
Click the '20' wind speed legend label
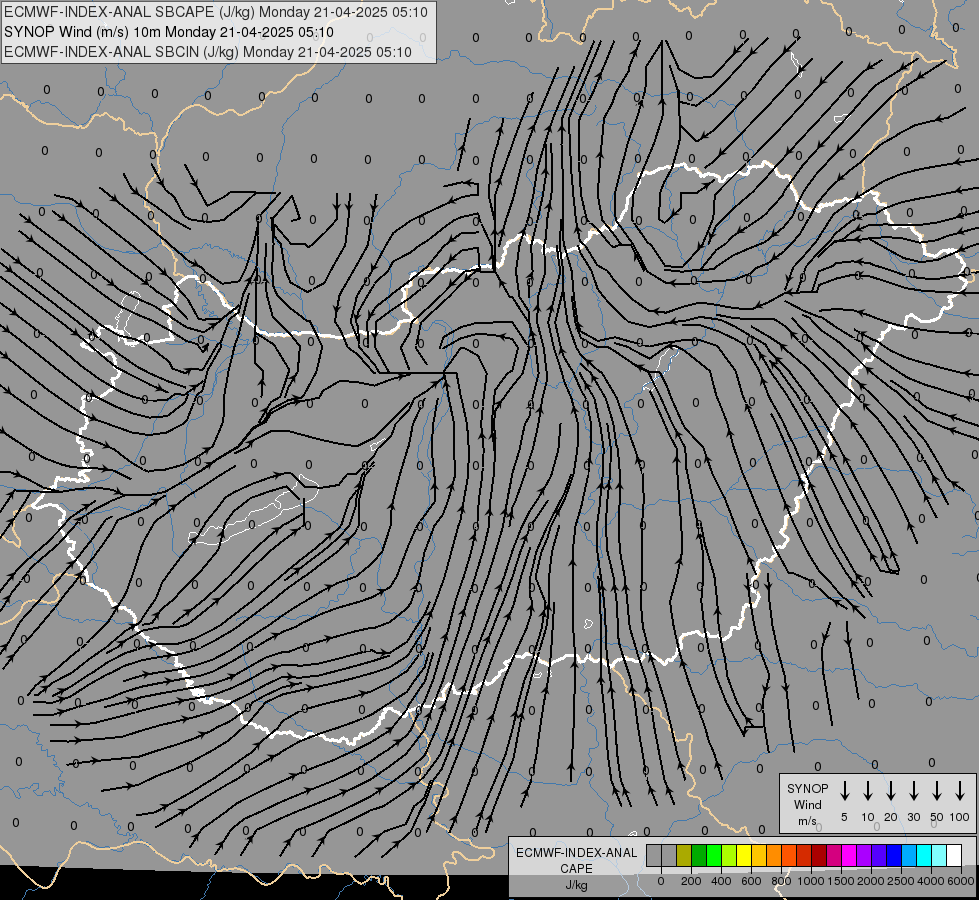(x=890, y=817)
